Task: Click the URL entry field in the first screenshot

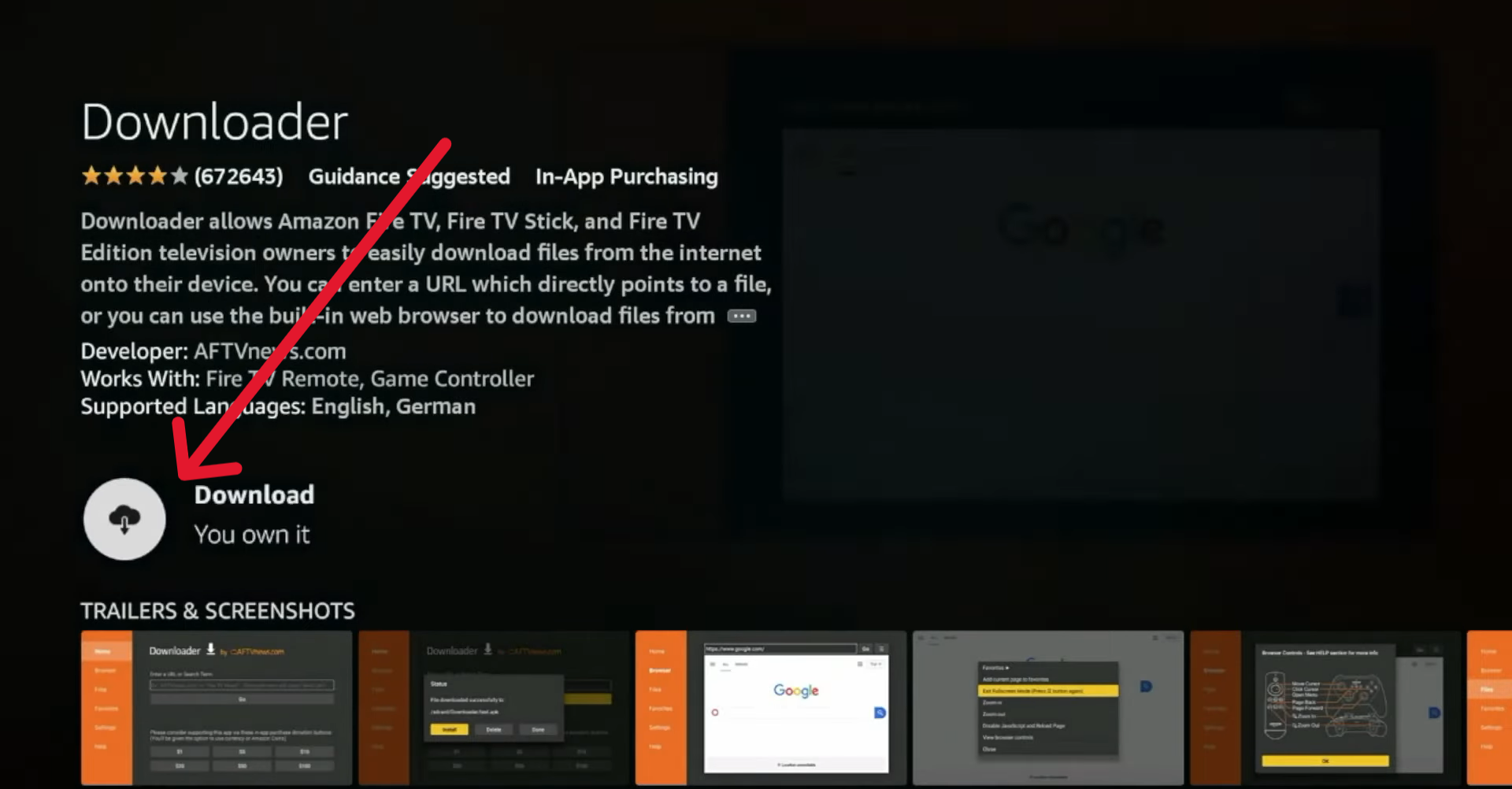Action: tap(243, 686)
